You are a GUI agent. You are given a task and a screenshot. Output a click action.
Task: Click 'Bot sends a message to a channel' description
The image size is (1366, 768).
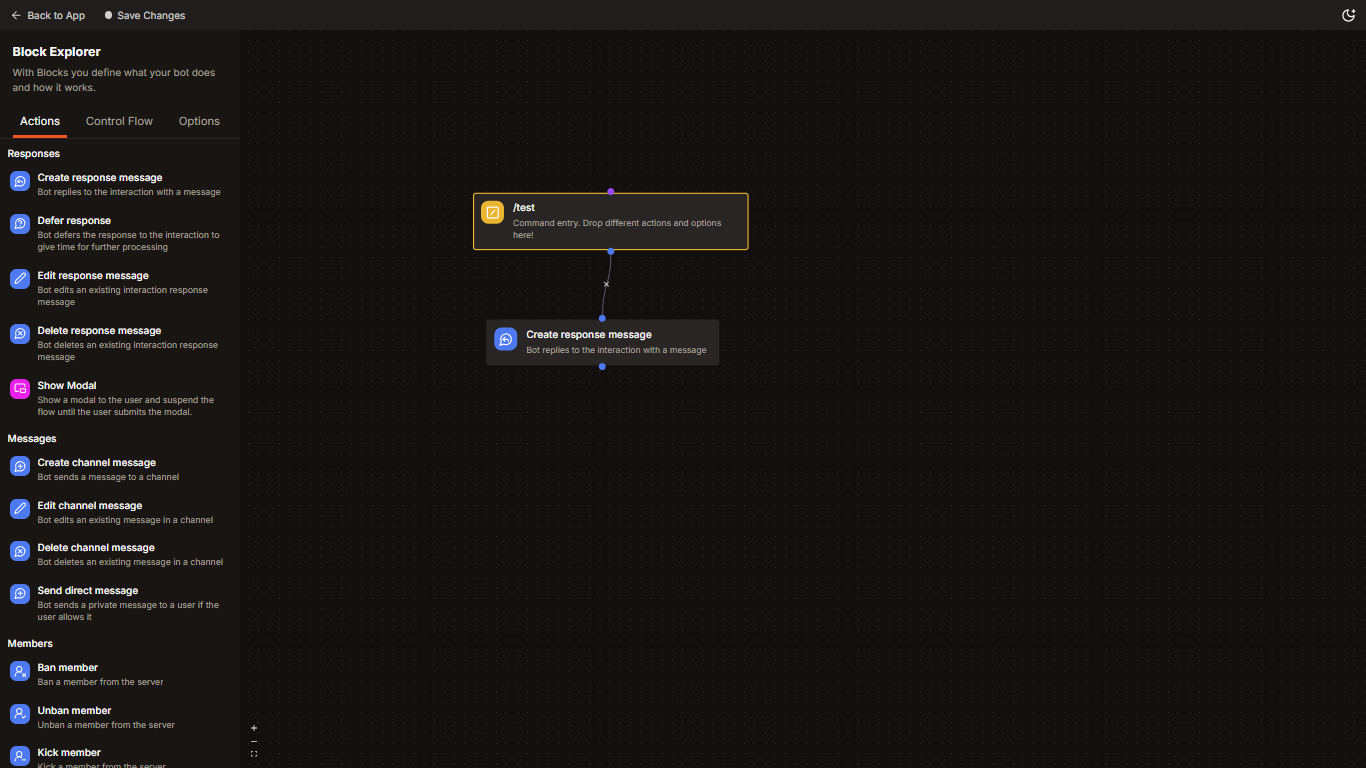click(108, 477)
